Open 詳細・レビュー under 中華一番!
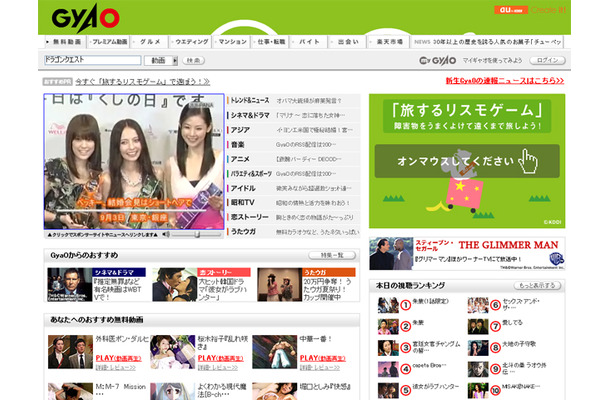 point(319,368)
